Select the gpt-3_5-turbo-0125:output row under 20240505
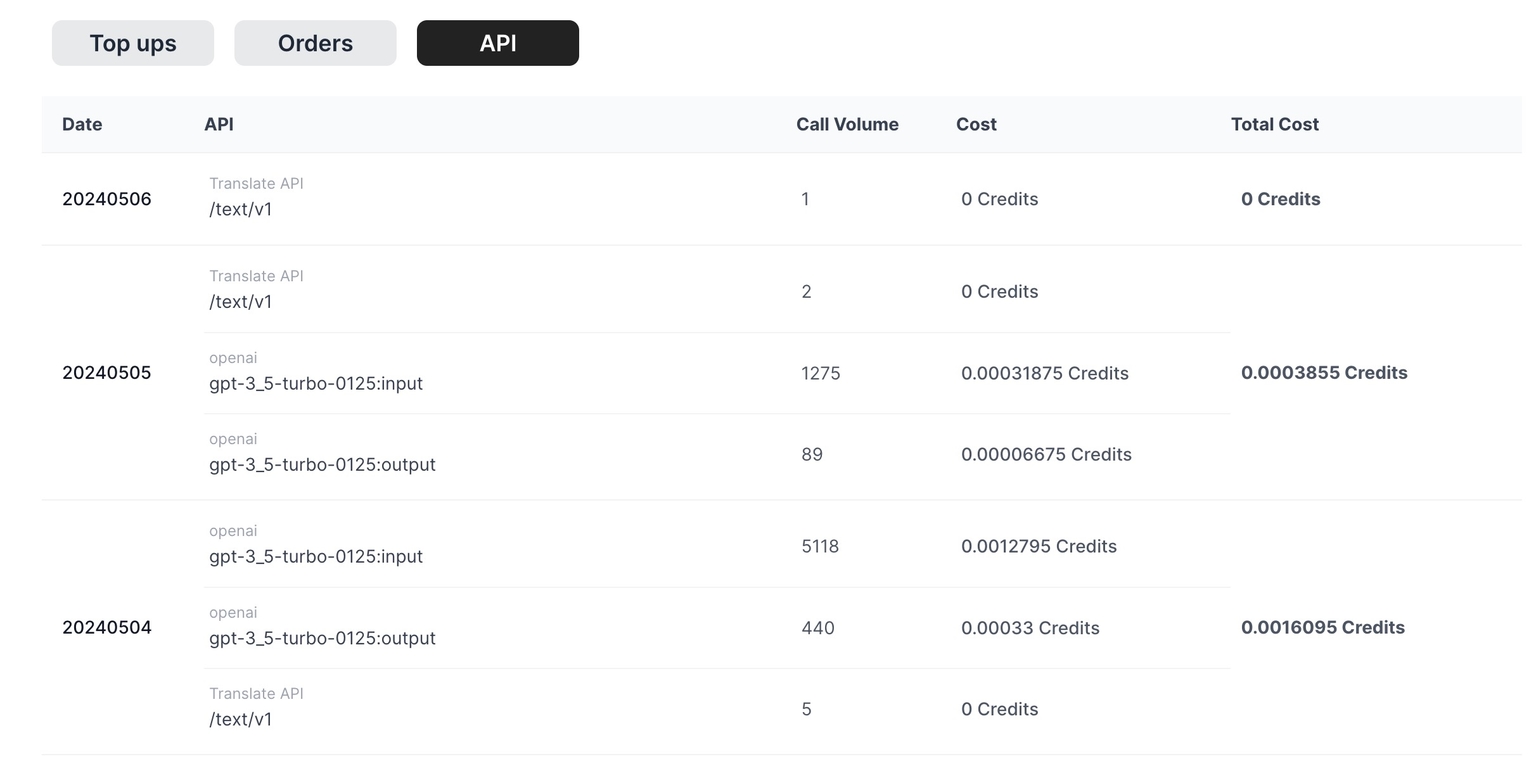Image resolution: width=1536 pixels, height=759 pixels. [x=400, y=453]
